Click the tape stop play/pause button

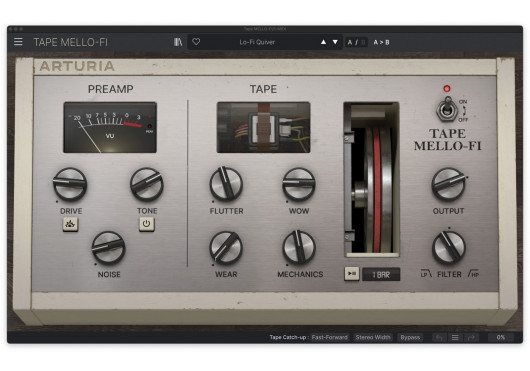352,274
